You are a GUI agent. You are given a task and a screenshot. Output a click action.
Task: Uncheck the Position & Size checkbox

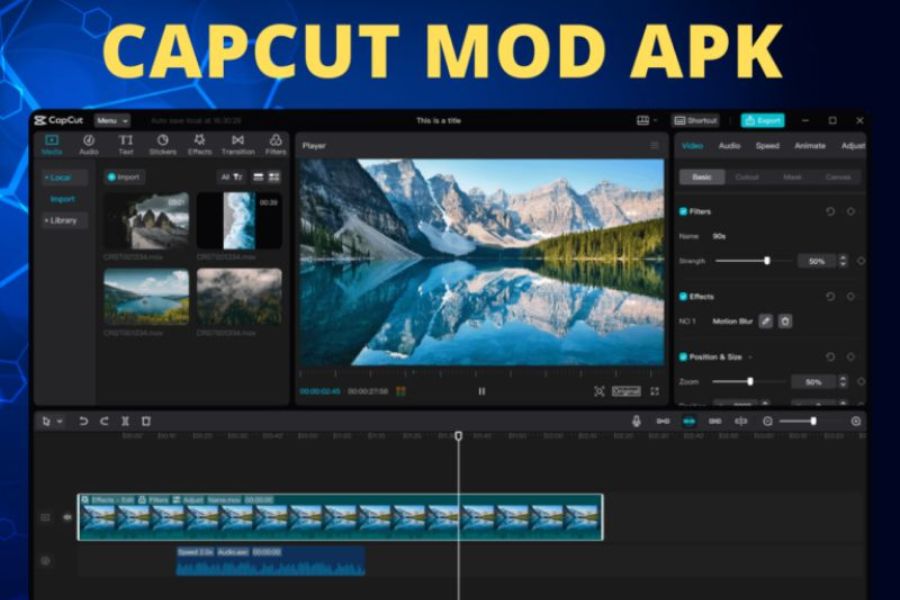coord(683,357)
